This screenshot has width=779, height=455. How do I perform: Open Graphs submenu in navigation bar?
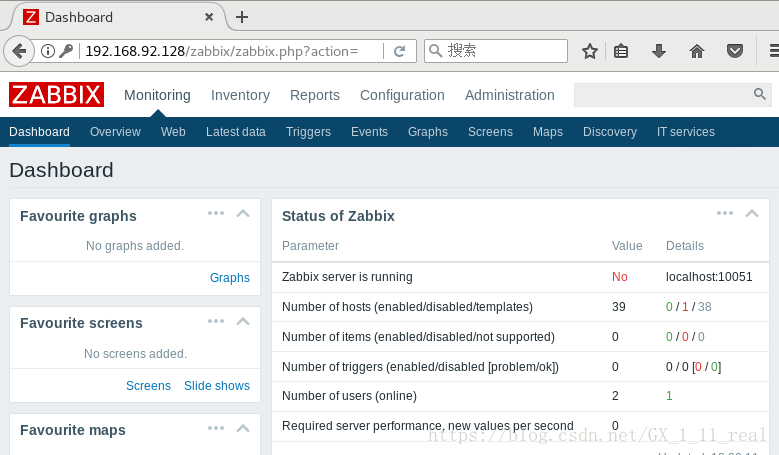[428, 132]
